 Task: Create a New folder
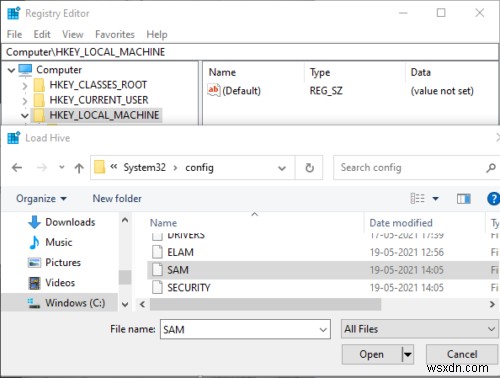point(117,199)
